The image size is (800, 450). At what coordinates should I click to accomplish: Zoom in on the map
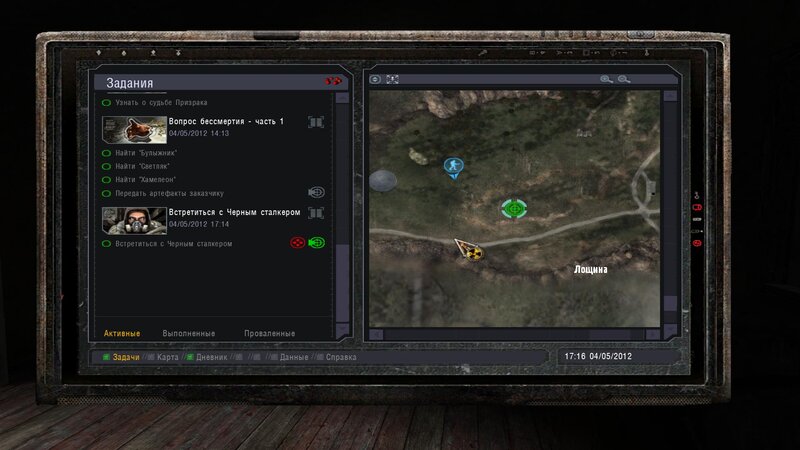click(606, 79)
